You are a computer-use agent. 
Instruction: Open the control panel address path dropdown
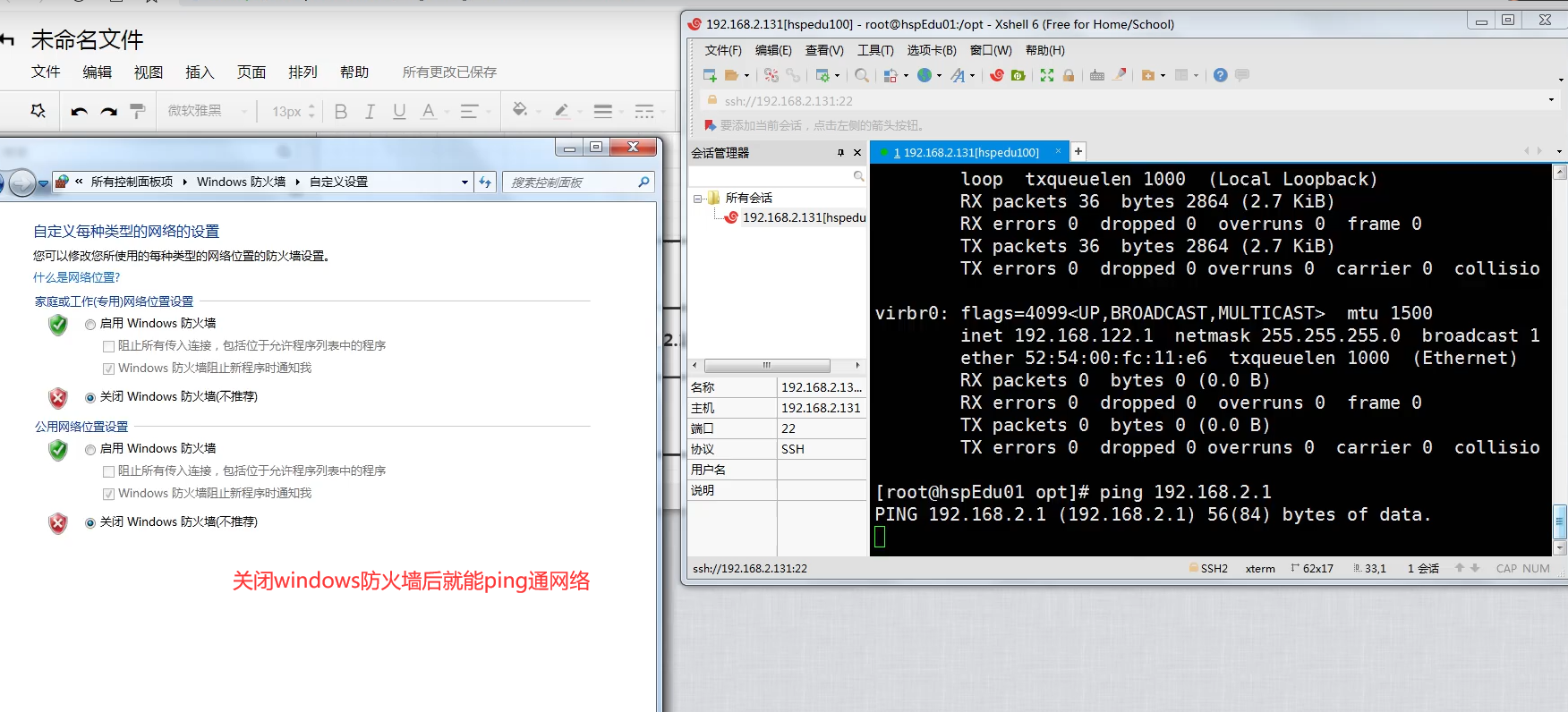coord(464,182)
